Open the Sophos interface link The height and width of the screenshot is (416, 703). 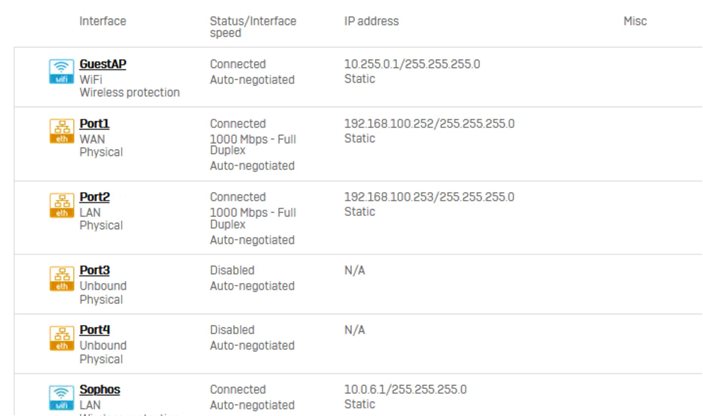coord(100,390)
